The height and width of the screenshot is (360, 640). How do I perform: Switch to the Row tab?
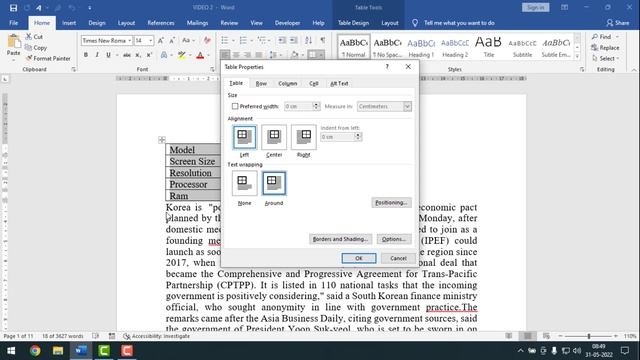point(261,84)
